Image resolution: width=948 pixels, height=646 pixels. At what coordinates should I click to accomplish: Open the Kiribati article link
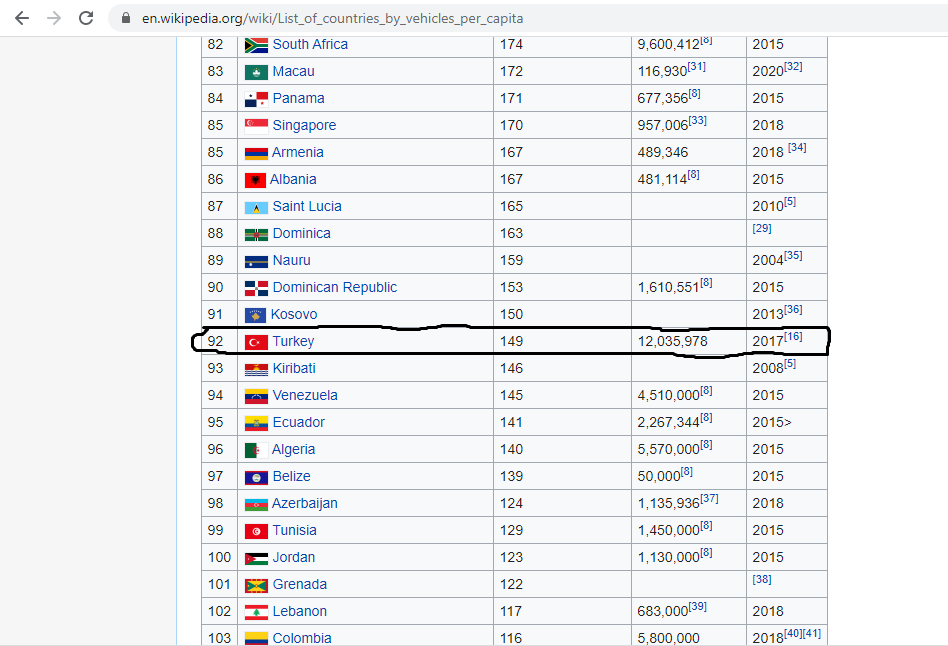pyautogui.click(x=294, y=368)
